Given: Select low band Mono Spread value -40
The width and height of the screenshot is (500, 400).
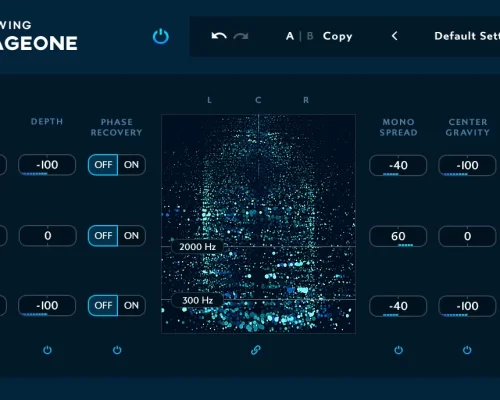Looking at the screenshot, I should 398,306.
